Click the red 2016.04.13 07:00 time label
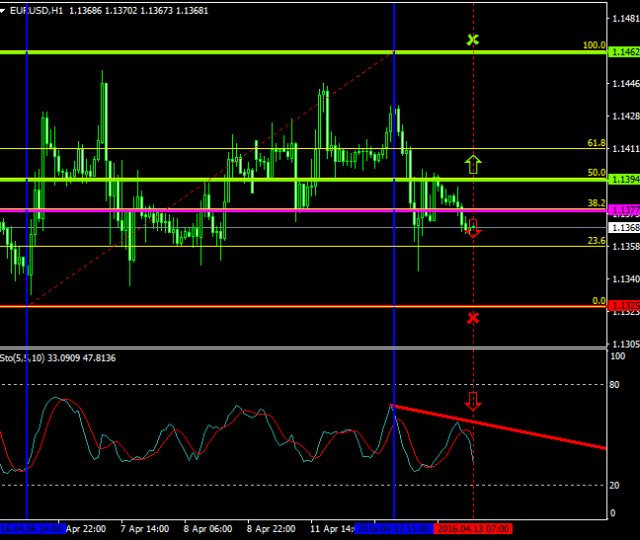This screenshot has width=640, height=540. [x=473, y=528]
